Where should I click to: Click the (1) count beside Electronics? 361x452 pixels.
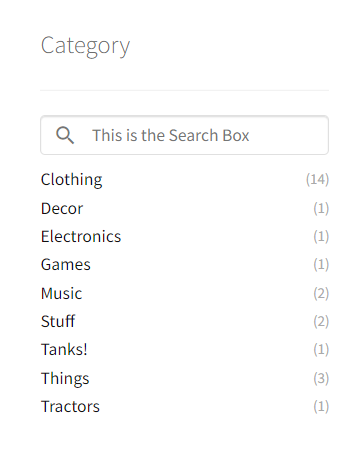click(321, 236)
